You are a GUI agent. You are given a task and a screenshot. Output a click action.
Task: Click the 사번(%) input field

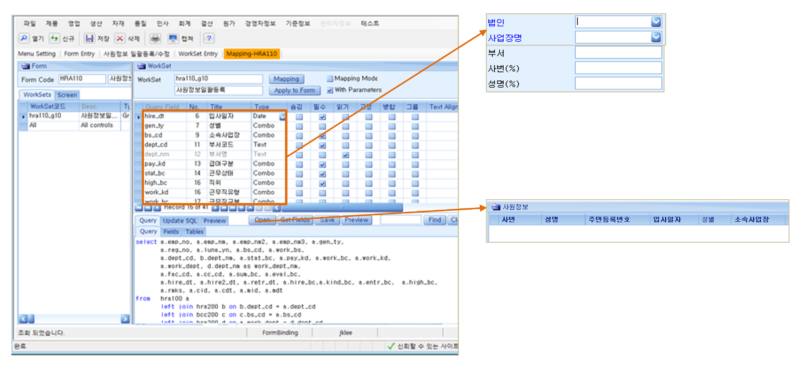618,68
